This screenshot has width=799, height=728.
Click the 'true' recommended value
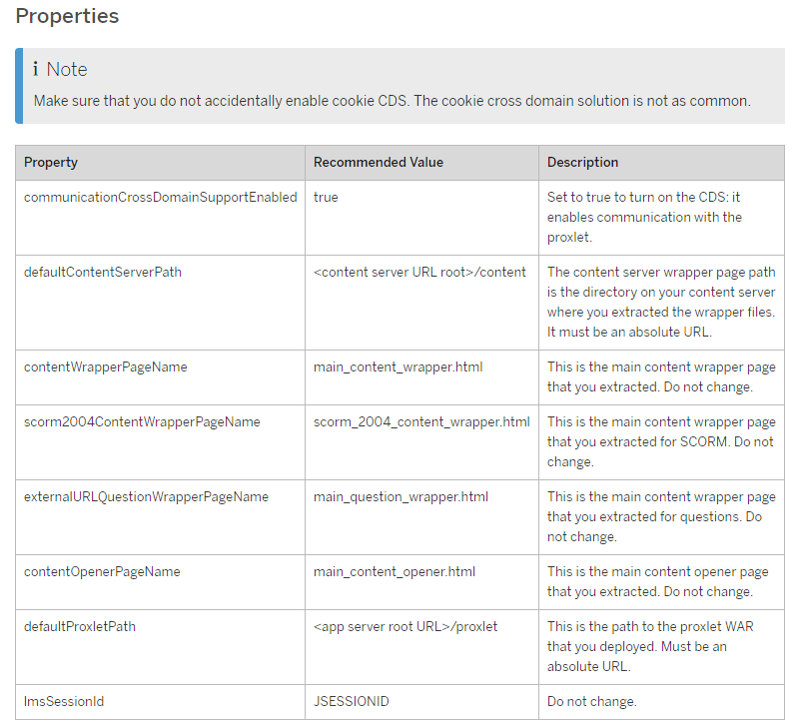[x=326, y=197]
